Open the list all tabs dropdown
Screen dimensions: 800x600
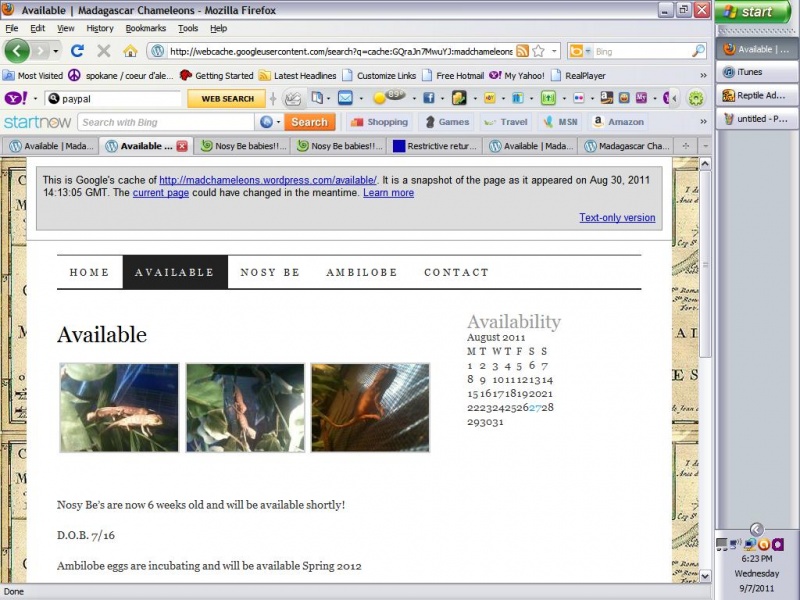pos(705,146)
